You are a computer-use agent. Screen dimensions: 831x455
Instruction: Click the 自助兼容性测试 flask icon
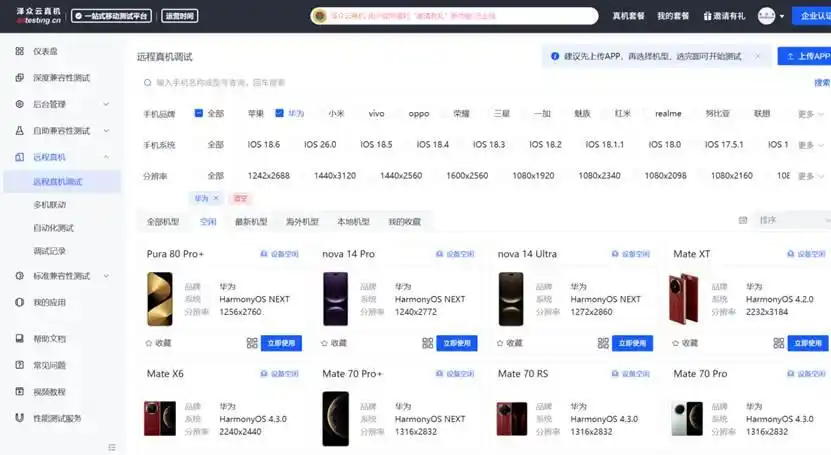pyautogui.click(x=20, y=131)
